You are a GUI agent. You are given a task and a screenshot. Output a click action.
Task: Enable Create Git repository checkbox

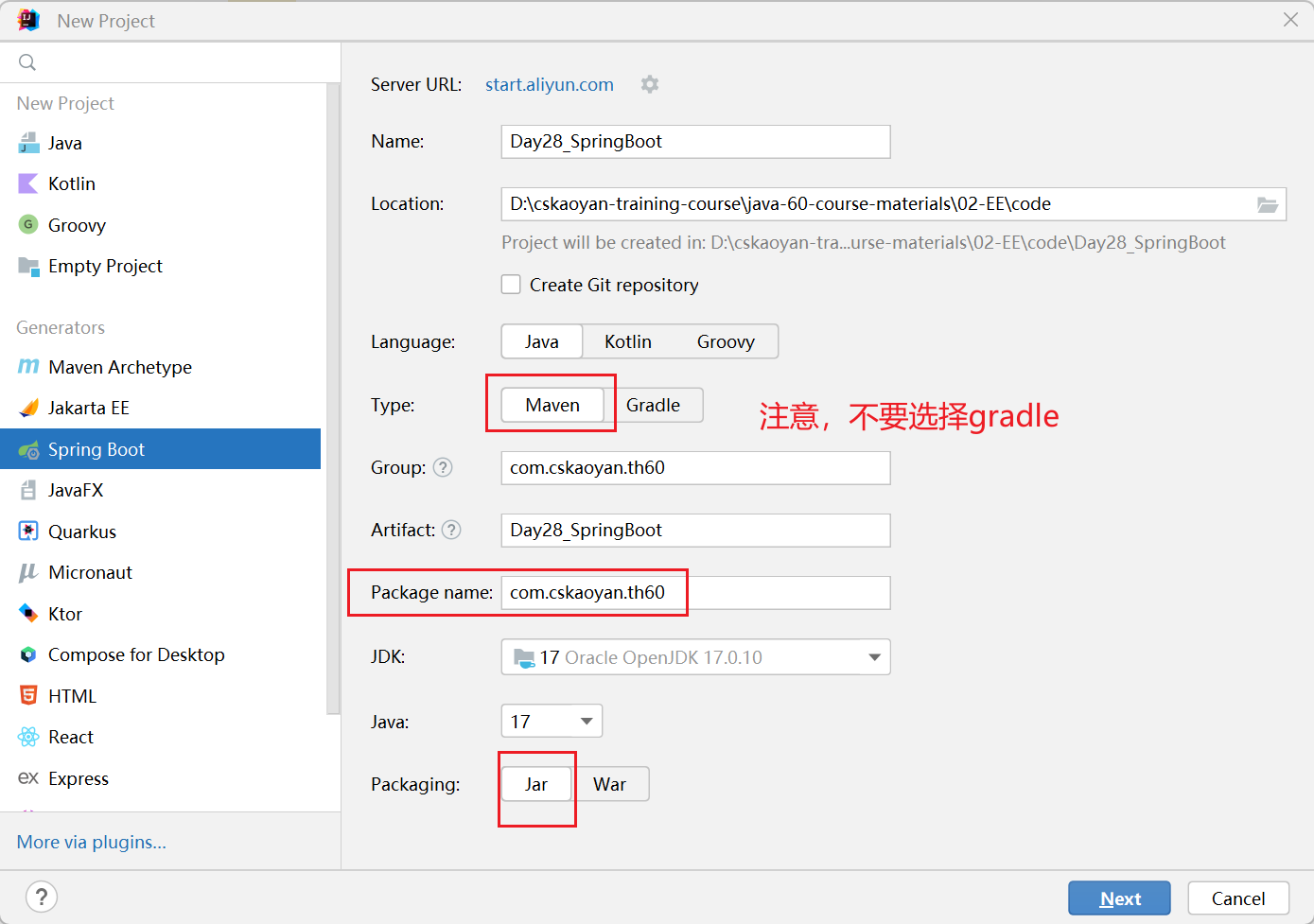(x=511, y=285)
